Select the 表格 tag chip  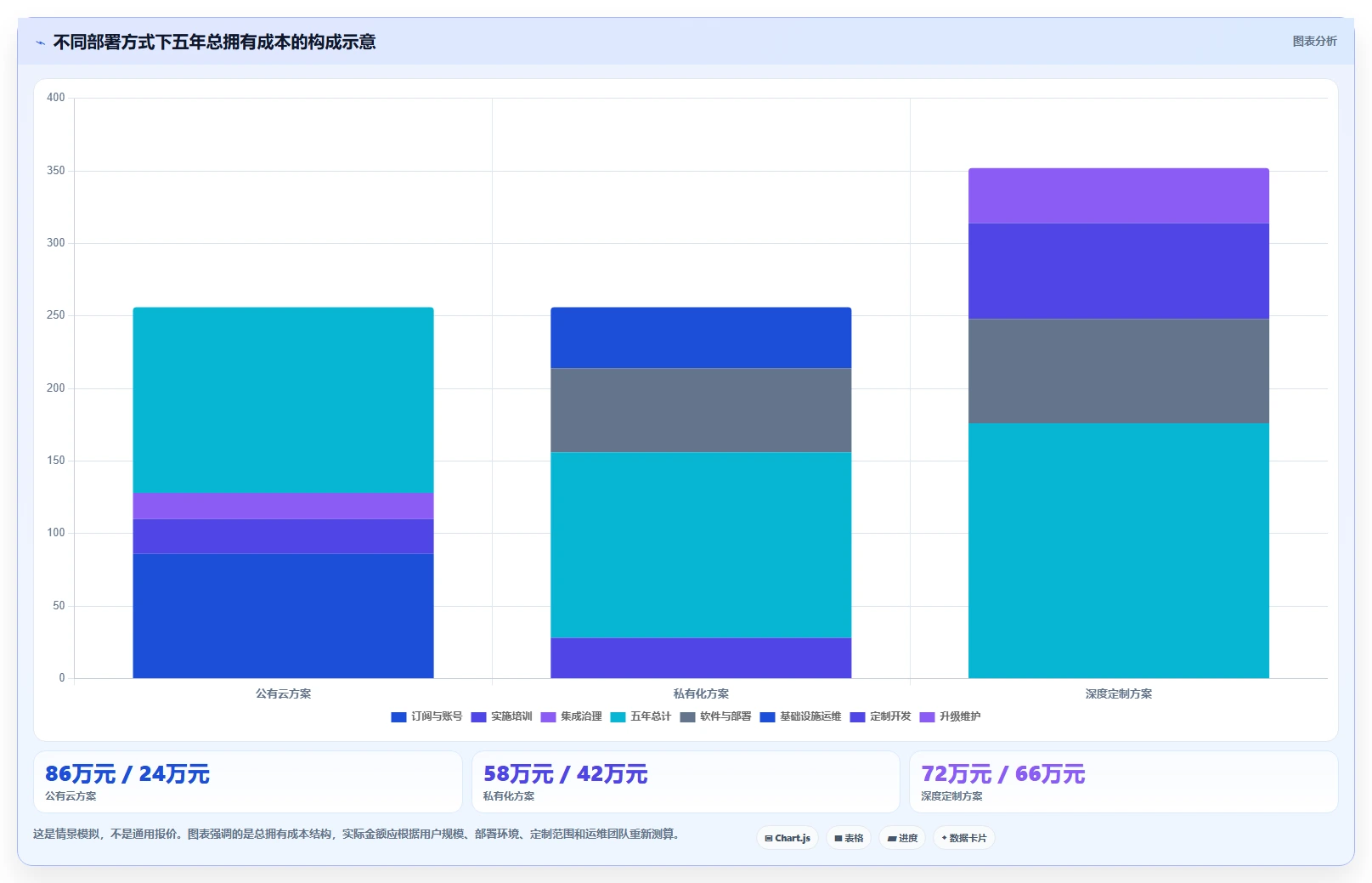coord(849,838)
